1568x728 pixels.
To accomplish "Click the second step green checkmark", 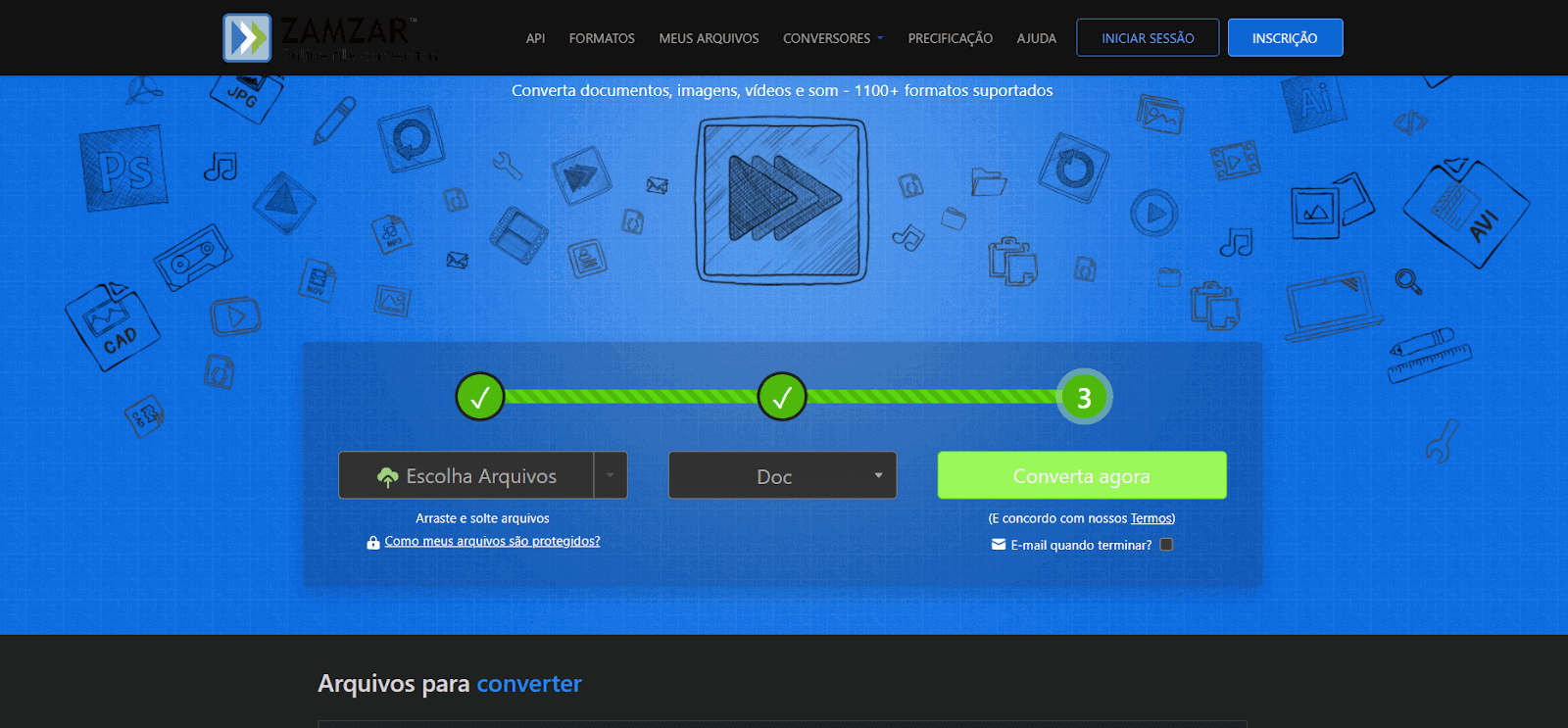I will pyautogui.click(x=781, y=397).
